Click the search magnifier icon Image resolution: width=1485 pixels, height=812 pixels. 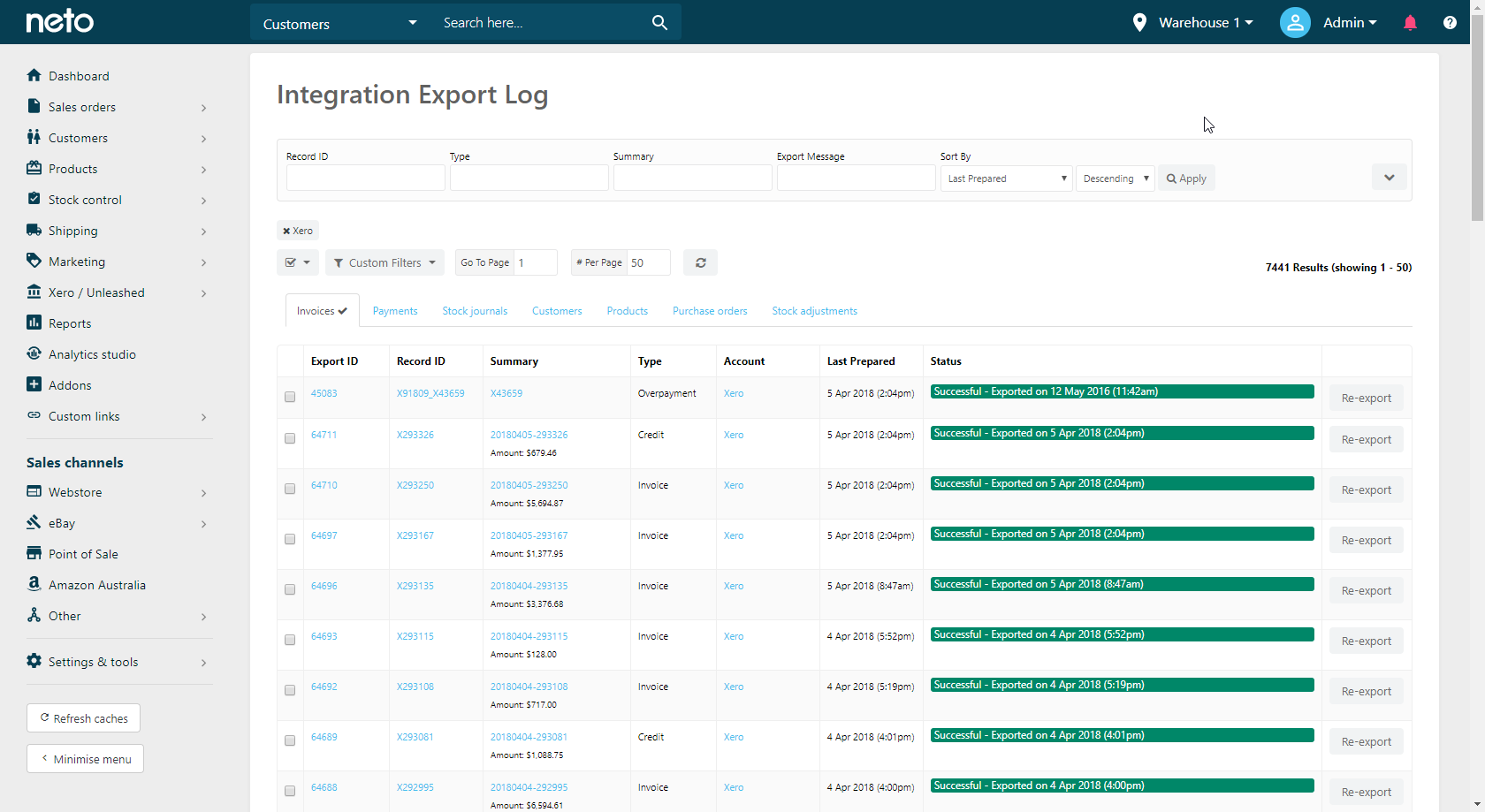[x=659, y=22]
